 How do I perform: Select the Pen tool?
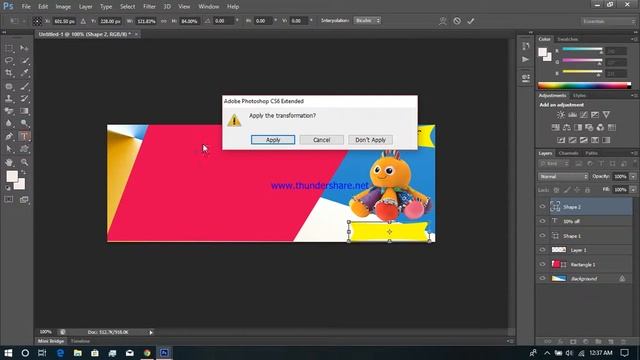(x=9, y=136)
